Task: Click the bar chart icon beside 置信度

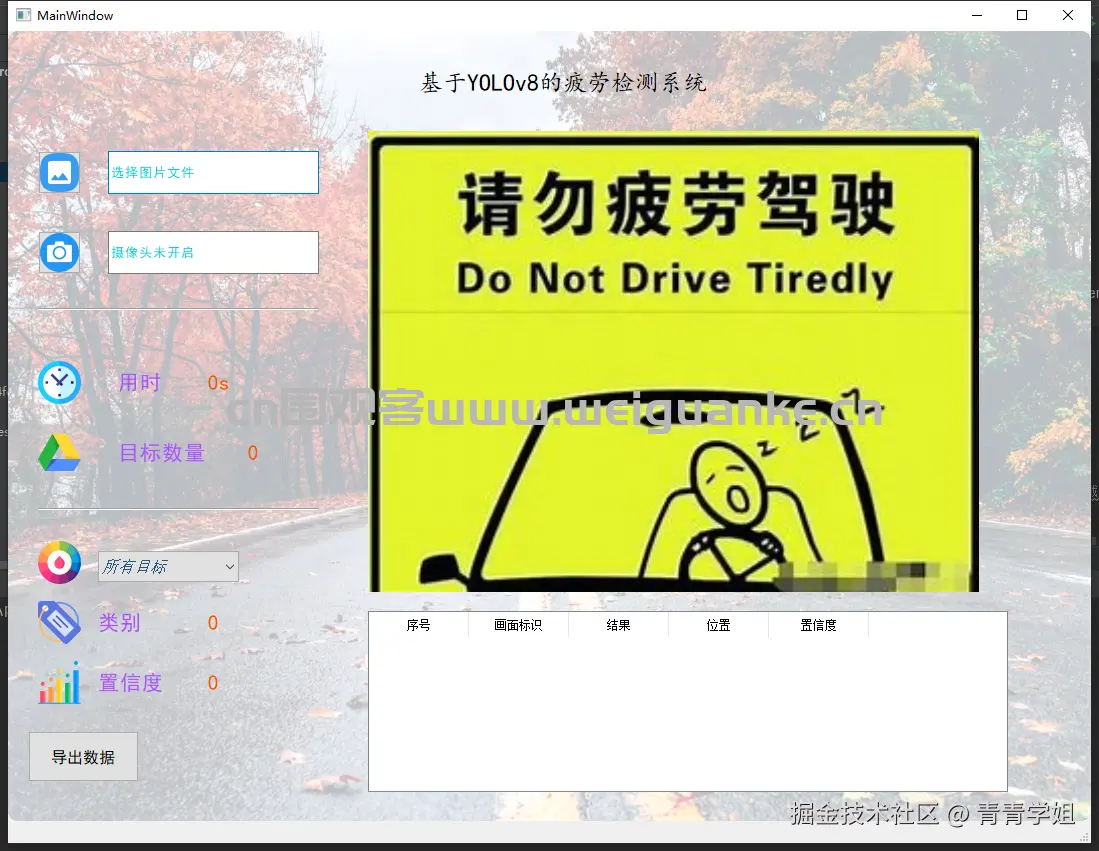Action: (x=59, y=682)
